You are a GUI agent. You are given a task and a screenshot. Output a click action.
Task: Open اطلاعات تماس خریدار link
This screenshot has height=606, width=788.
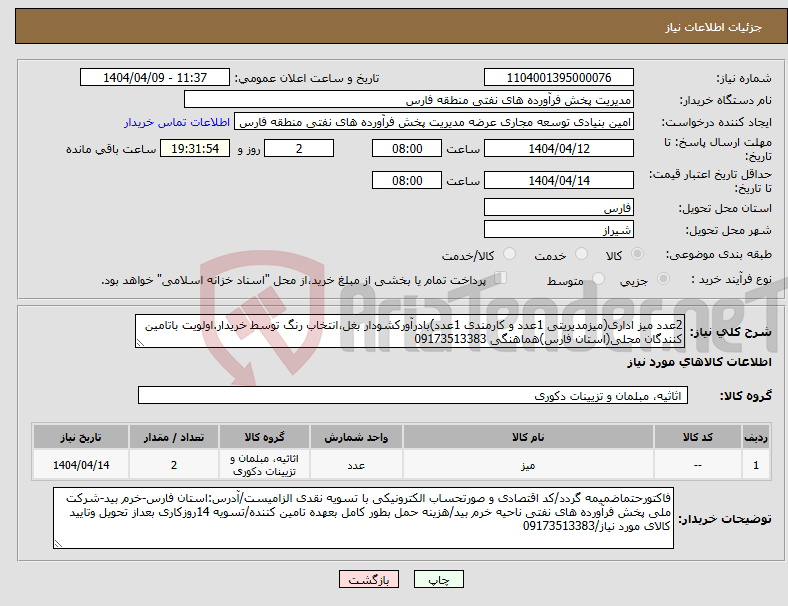tap(177, 122)
